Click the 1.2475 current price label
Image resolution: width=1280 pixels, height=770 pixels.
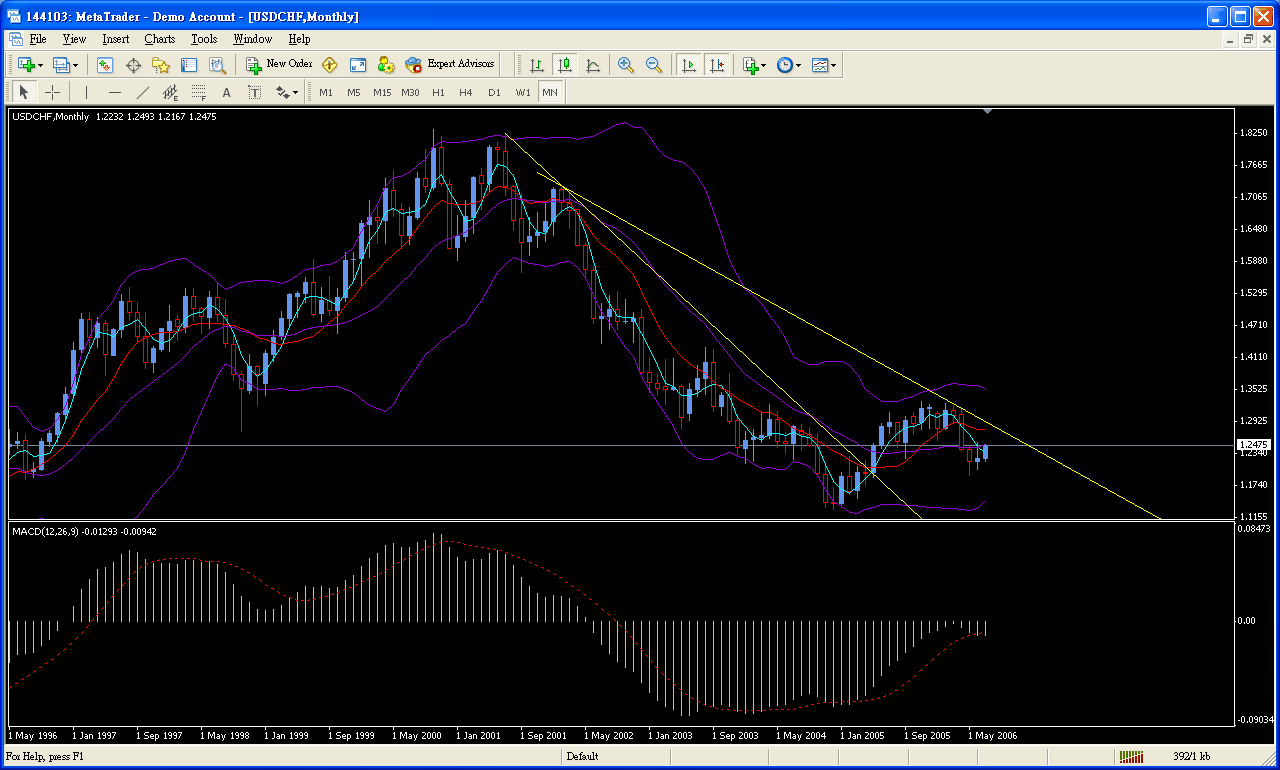tap(1254, 444)
